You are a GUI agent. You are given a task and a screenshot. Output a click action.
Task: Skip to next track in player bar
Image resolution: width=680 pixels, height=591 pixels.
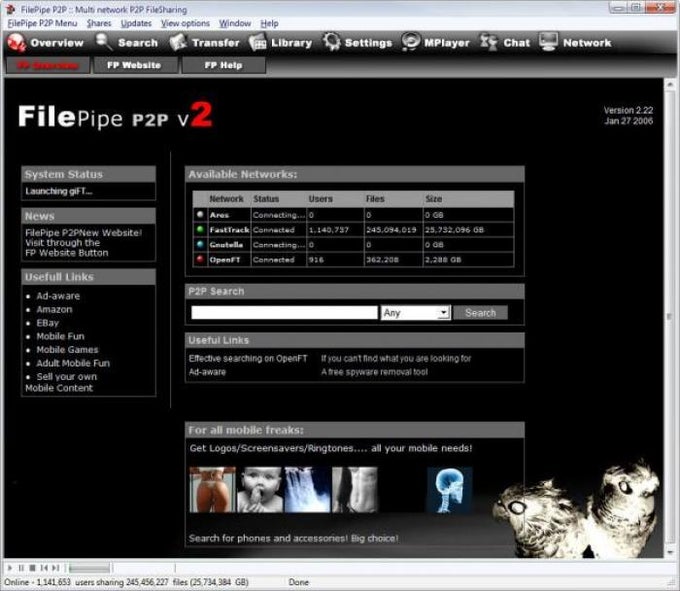pyautogui.click(x=56, y=568)
